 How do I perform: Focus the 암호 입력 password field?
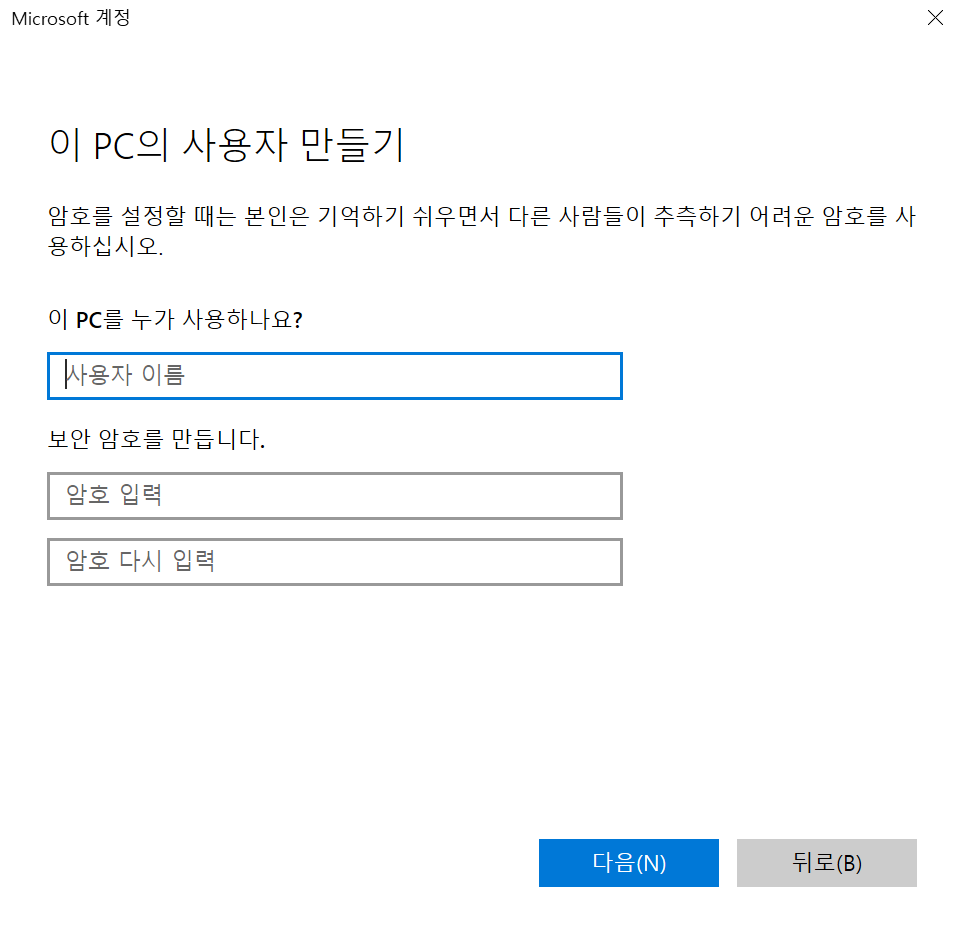pyautogui.click(x=335, y=495)
